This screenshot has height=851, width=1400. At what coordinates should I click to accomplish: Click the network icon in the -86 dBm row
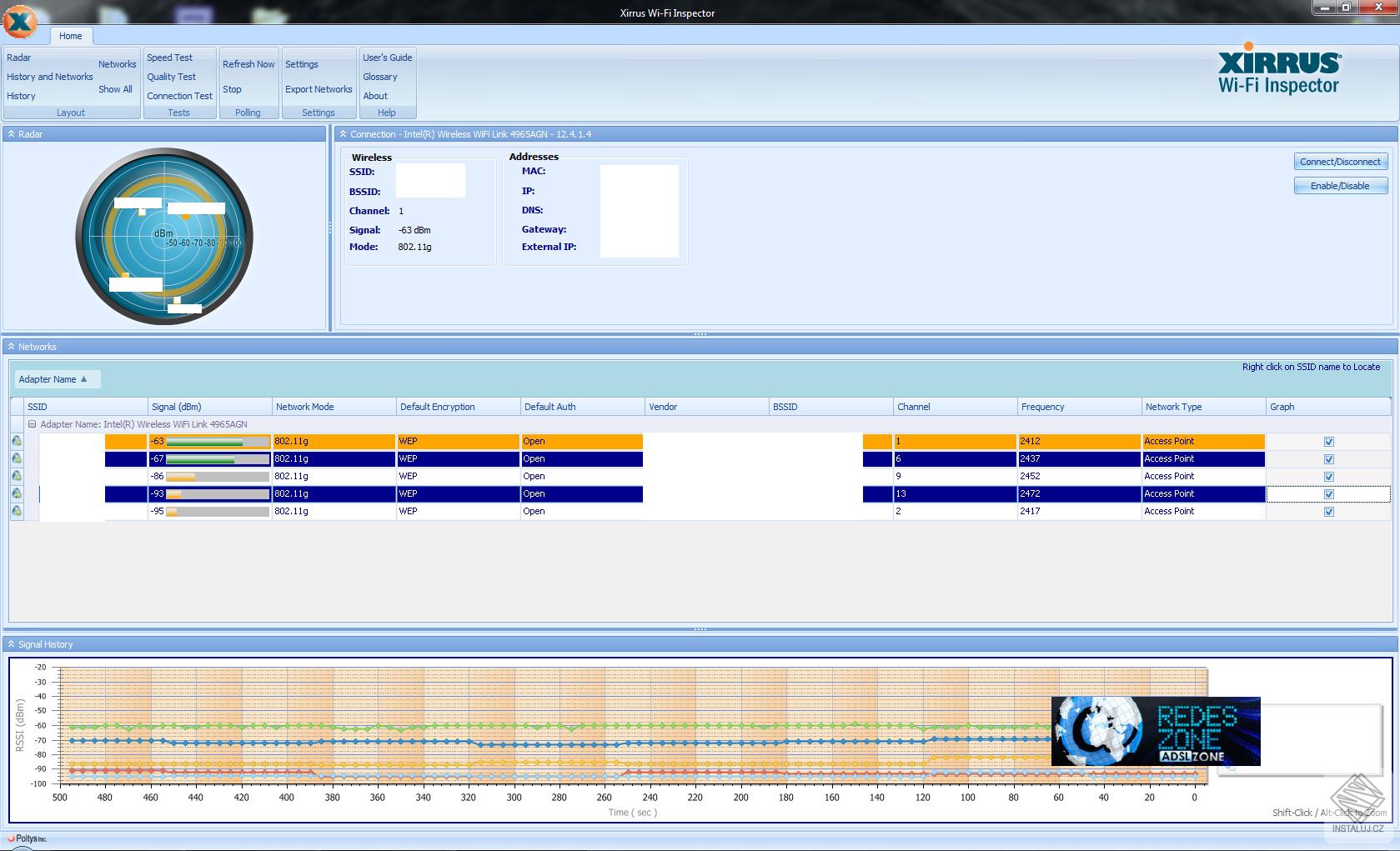[17, 476]
